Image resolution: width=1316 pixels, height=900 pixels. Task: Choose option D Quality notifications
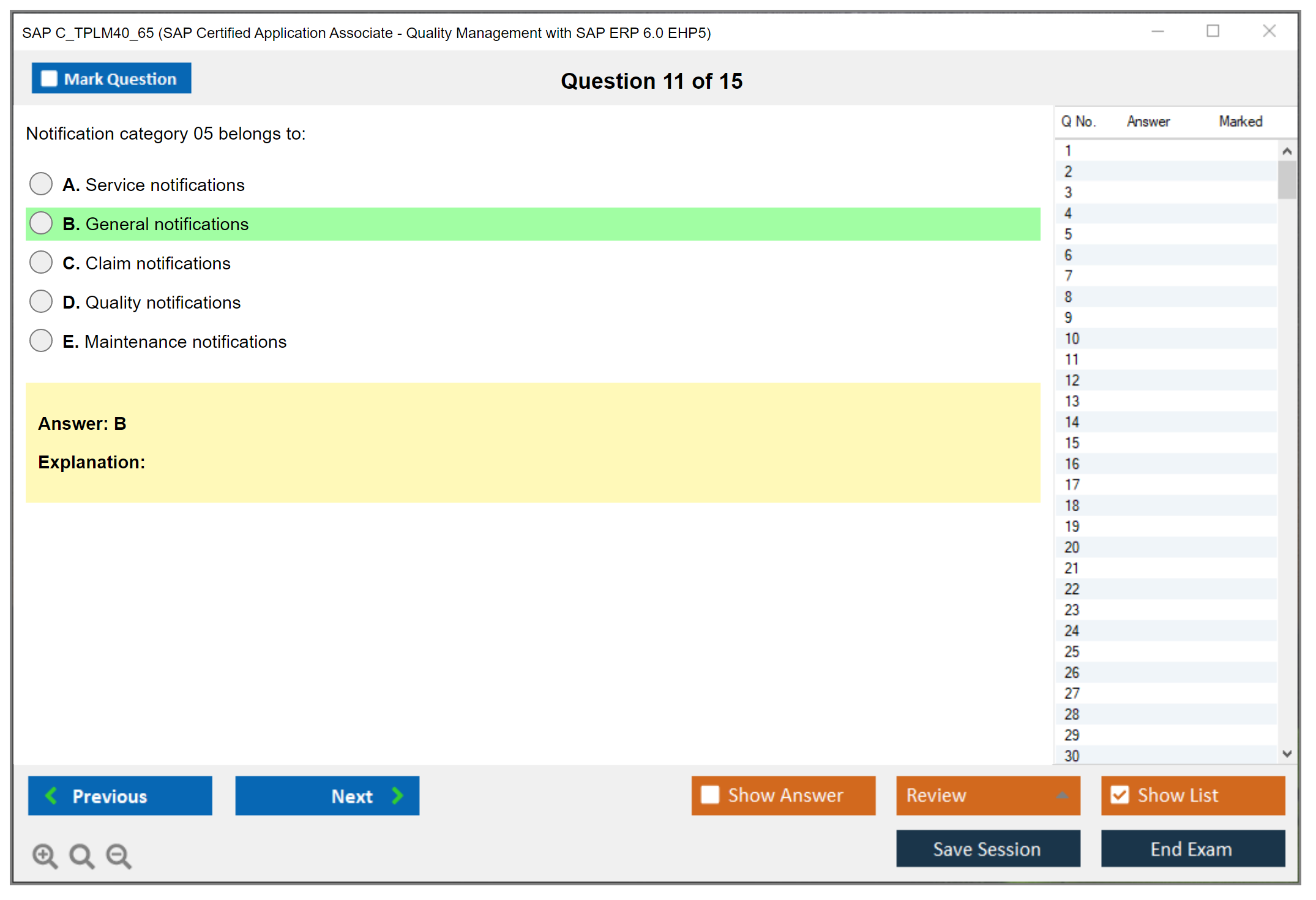coord(41,301)
